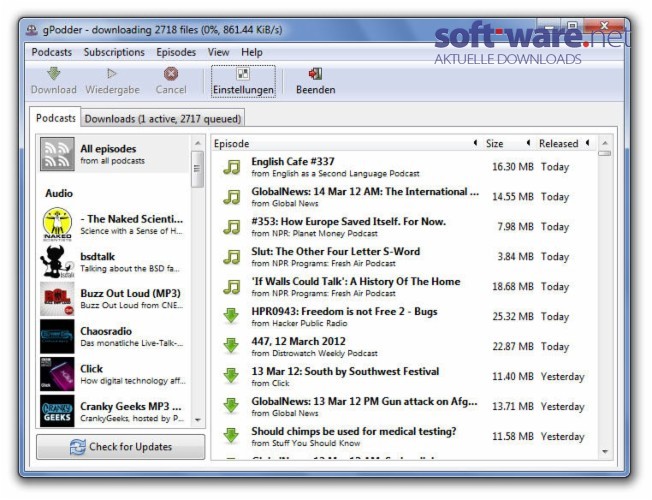Select Buzz Out Loud (MP3) podcast name
Image resolution: width=652 pixels, height=500 pixels.
click(131, 294)
